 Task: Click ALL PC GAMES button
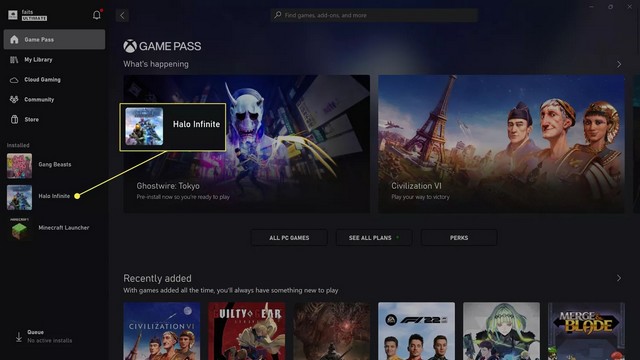coord(289,238)
